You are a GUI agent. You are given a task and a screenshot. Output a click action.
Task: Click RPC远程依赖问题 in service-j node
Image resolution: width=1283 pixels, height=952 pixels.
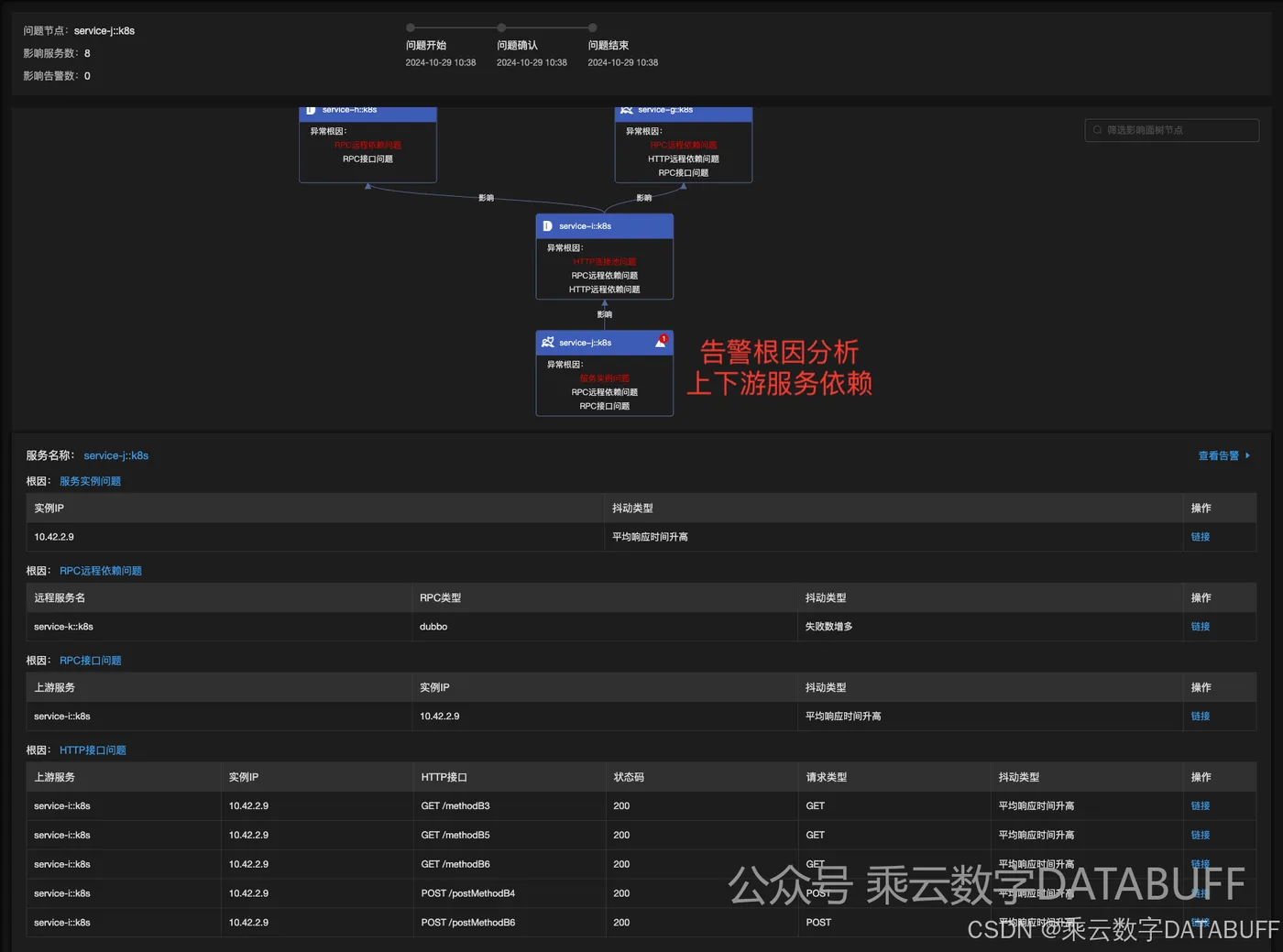(x=605, y=392)
